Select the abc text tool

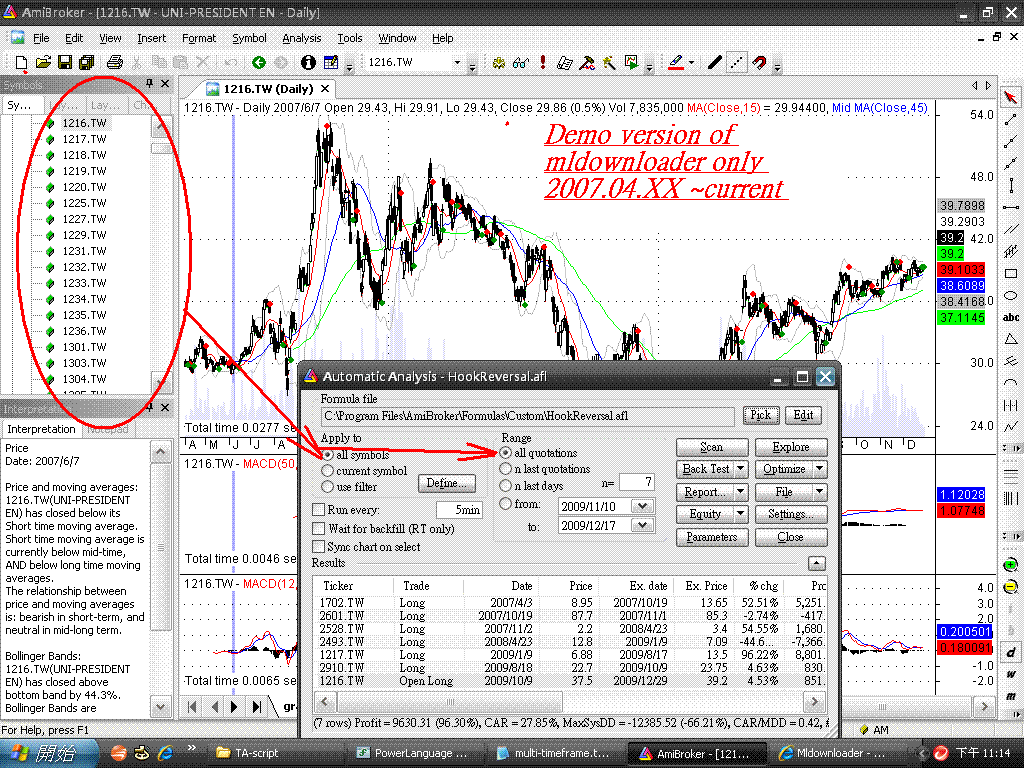click(1010, 317)
